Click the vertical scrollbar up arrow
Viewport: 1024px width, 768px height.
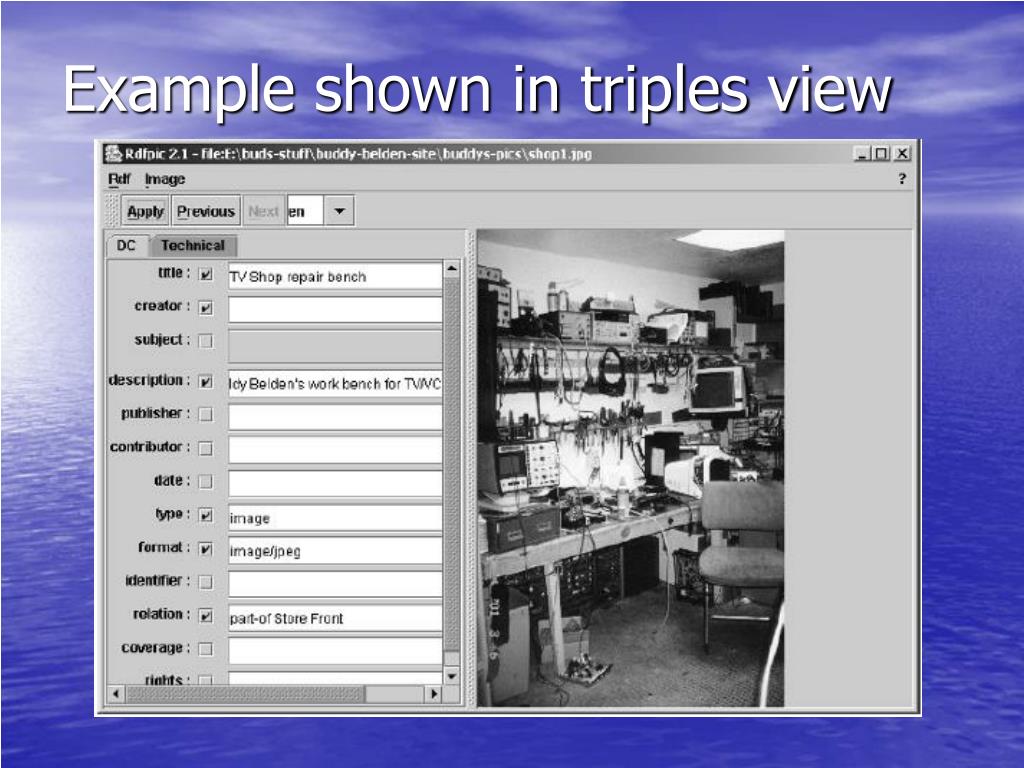(x=451, y=268)
